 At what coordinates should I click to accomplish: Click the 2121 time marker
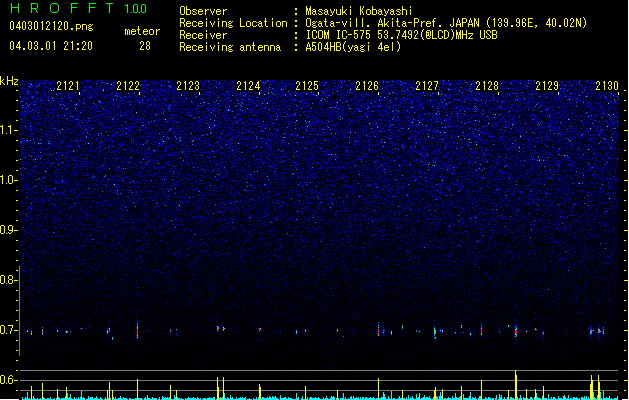pos(68,86)
